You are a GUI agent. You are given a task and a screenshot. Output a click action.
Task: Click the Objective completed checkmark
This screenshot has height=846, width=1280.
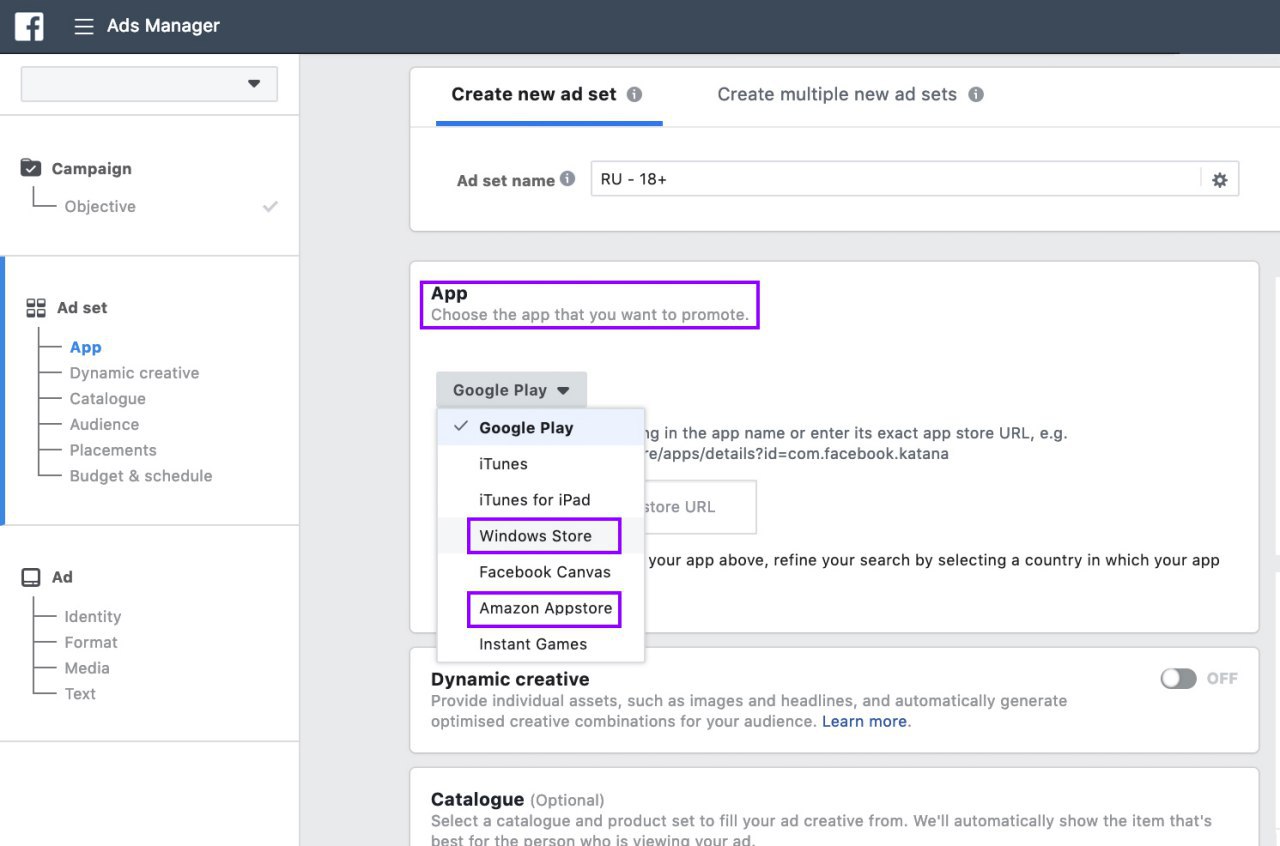(270, 206)
